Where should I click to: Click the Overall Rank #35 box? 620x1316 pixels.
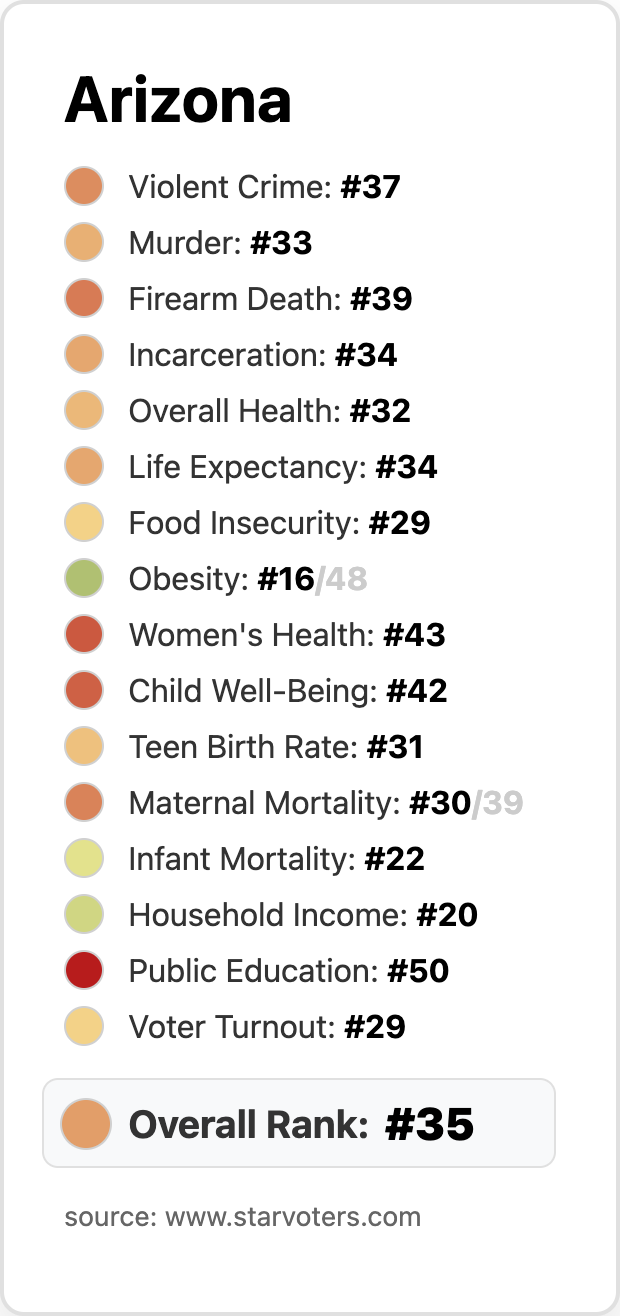point(300,1124)
